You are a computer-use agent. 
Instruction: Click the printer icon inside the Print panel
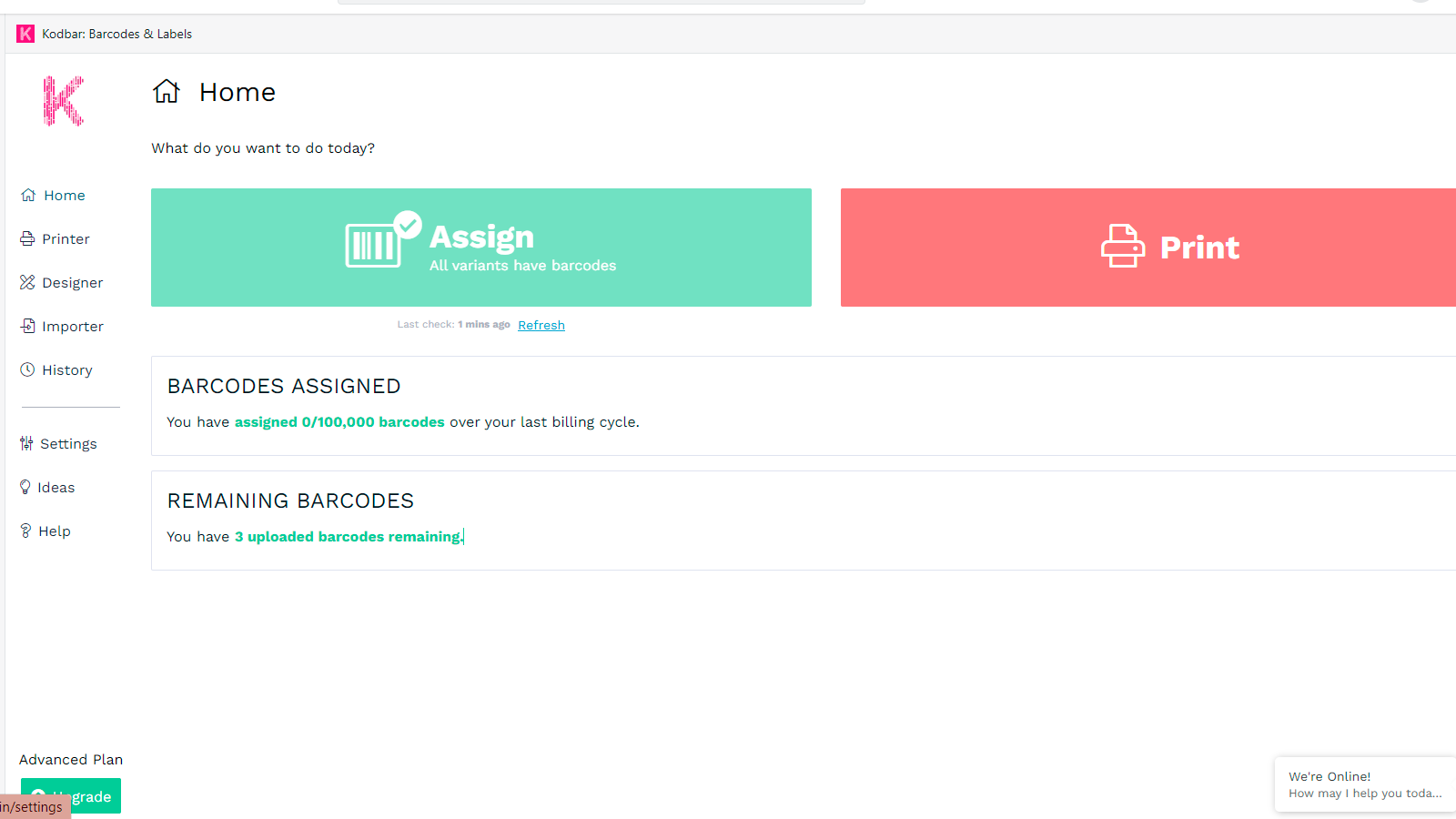point(1123,246)
